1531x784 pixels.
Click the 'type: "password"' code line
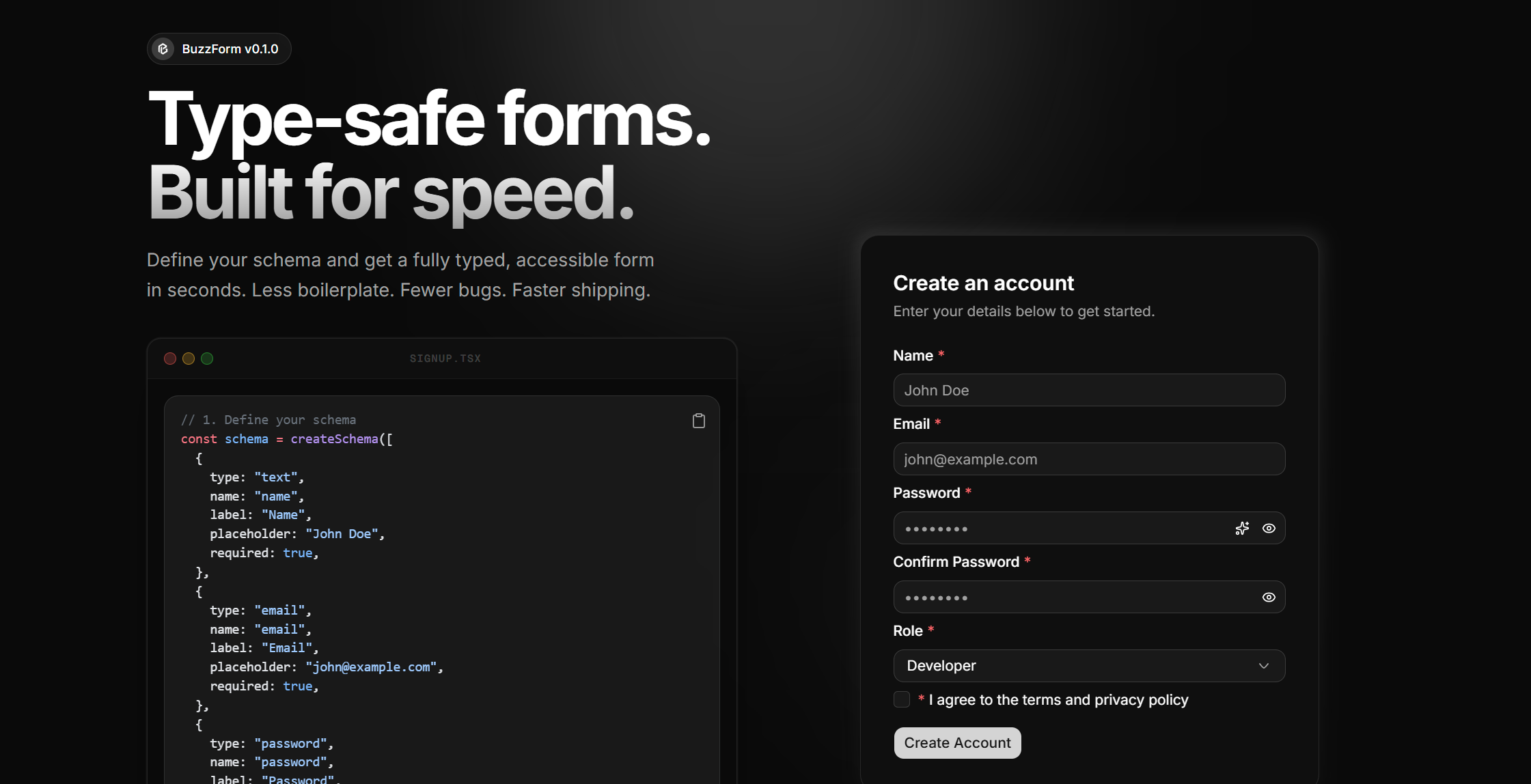coord(272,744)
